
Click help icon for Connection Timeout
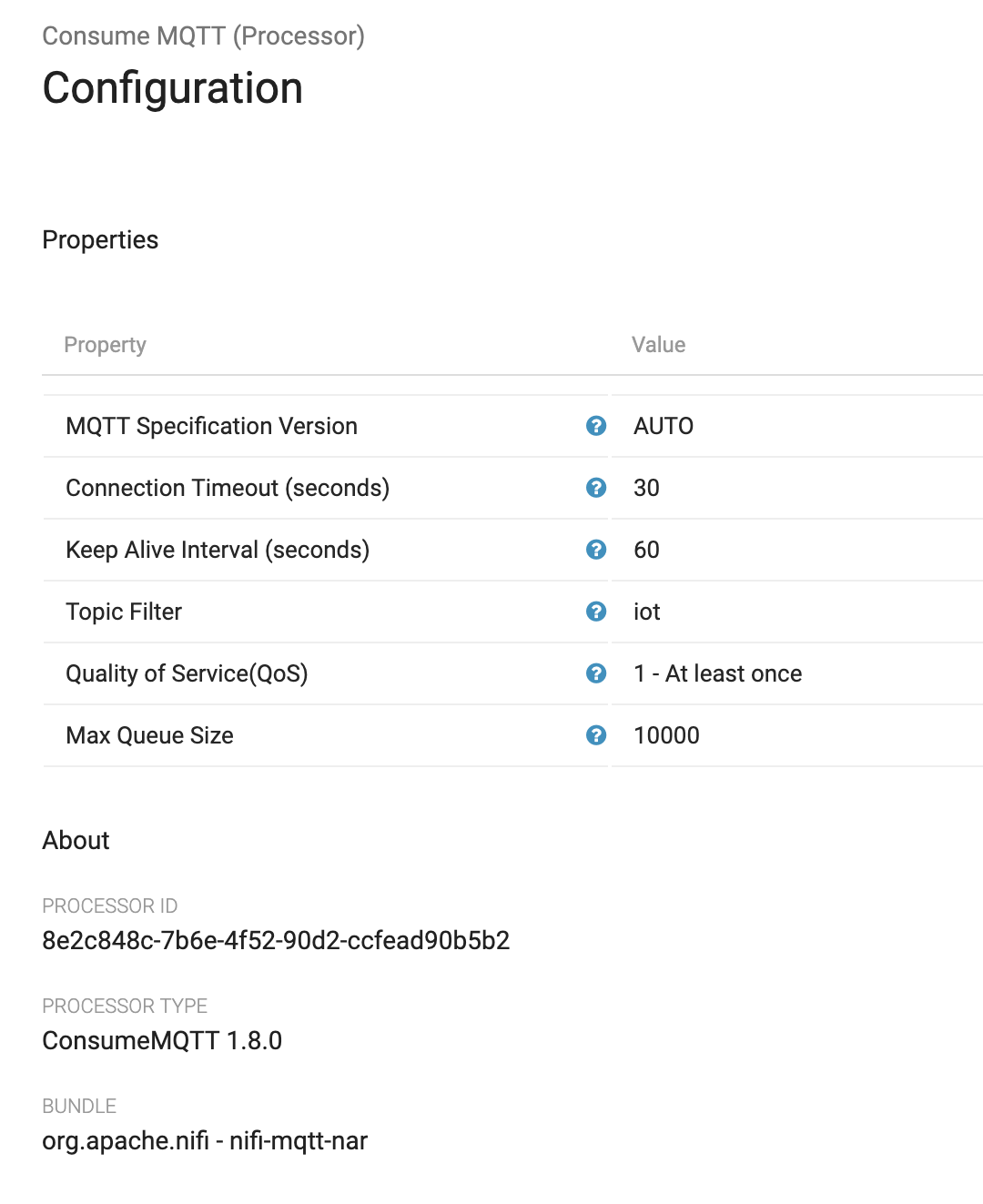(x=596, y=488)
